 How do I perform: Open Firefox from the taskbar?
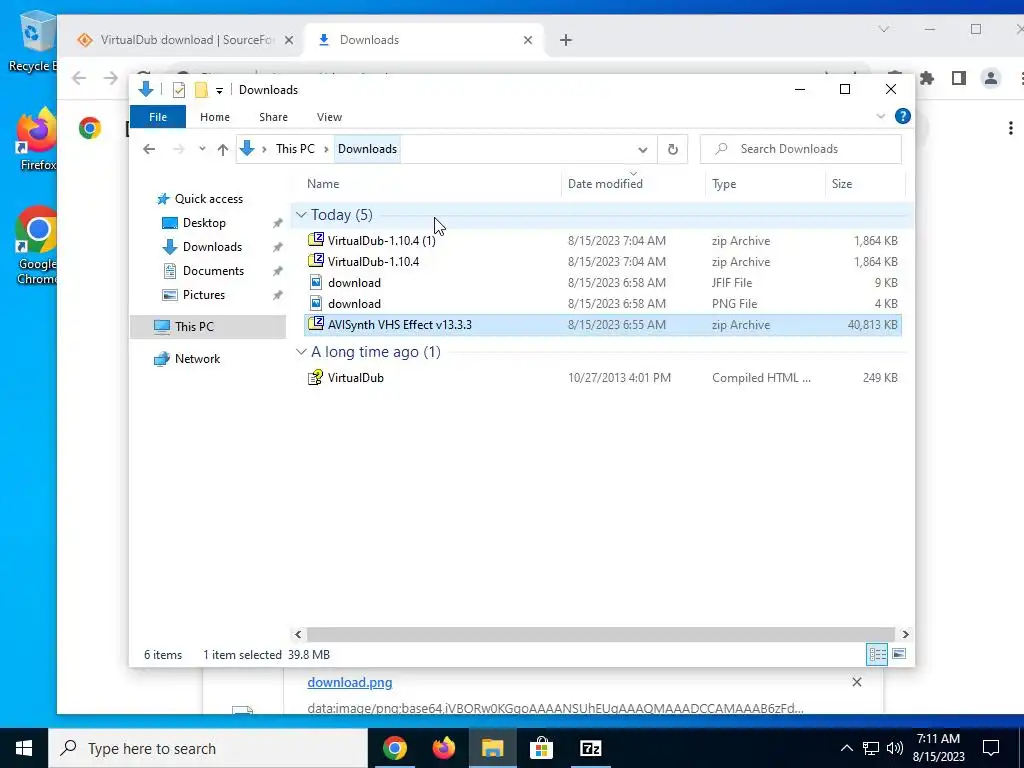coord(443,748)
